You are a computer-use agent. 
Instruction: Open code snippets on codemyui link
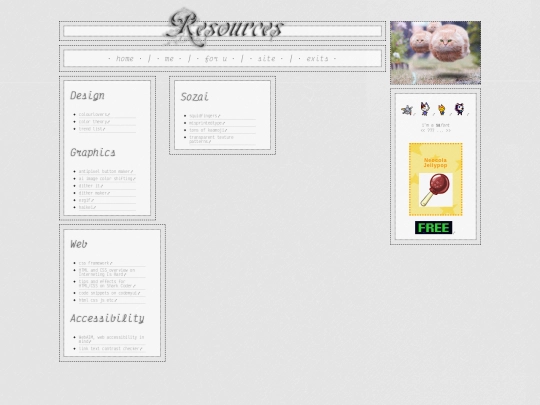109,293
